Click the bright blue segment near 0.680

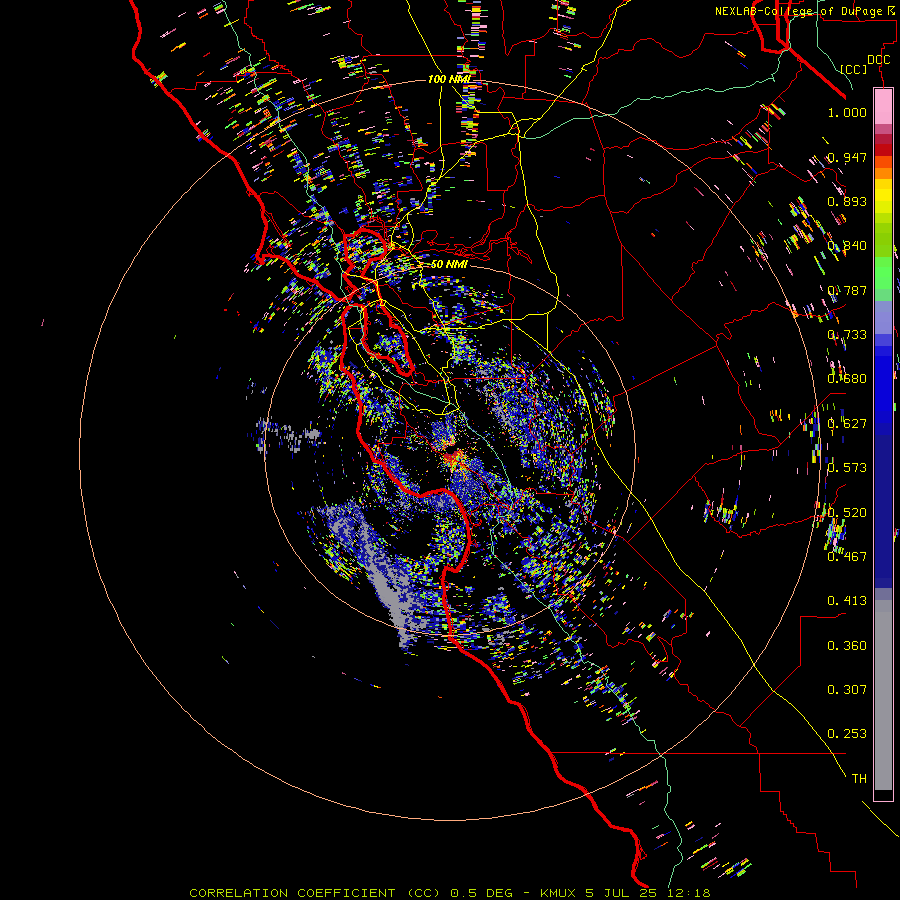pyautogui.click(x=883, y=385)
